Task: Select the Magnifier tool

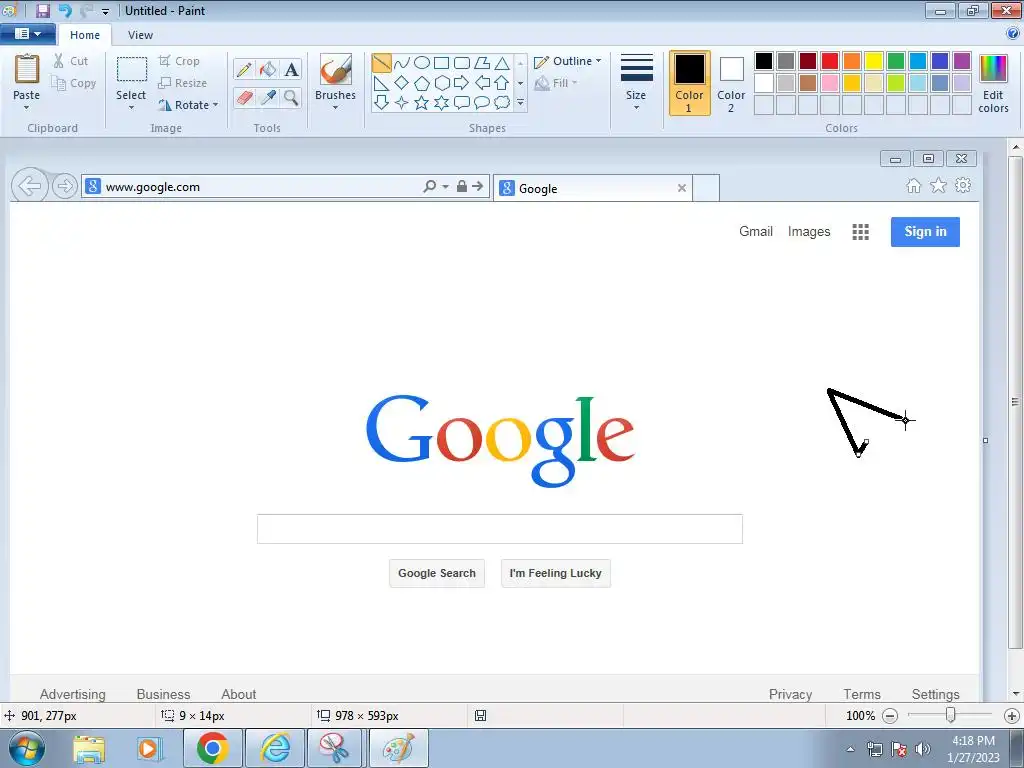Action: click(x=291, y=98)
